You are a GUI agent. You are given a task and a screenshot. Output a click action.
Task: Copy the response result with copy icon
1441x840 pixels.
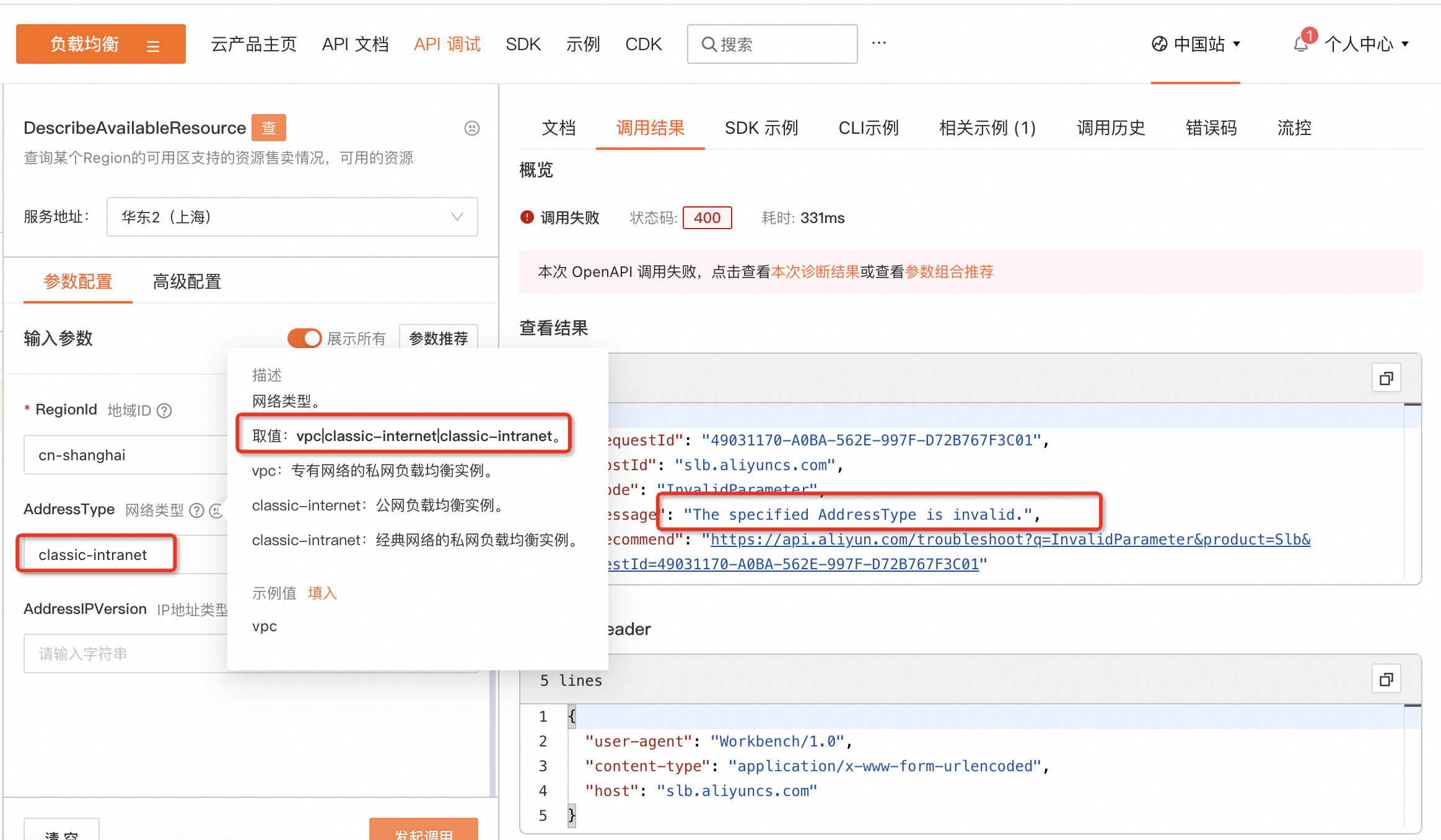tap(1386, 378)
